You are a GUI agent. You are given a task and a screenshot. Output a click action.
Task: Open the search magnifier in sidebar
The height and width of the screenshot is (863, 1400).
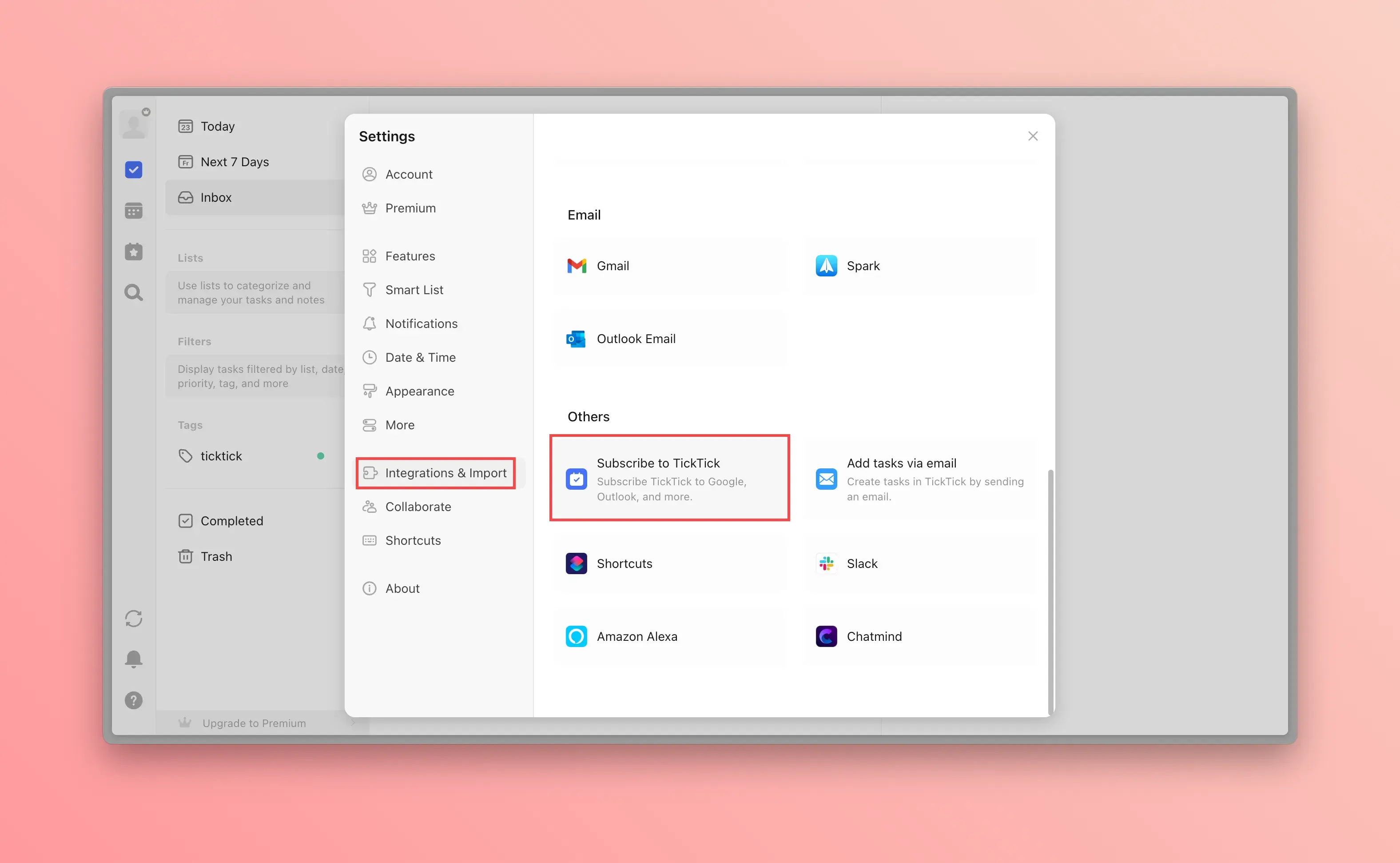coord(134,293)
